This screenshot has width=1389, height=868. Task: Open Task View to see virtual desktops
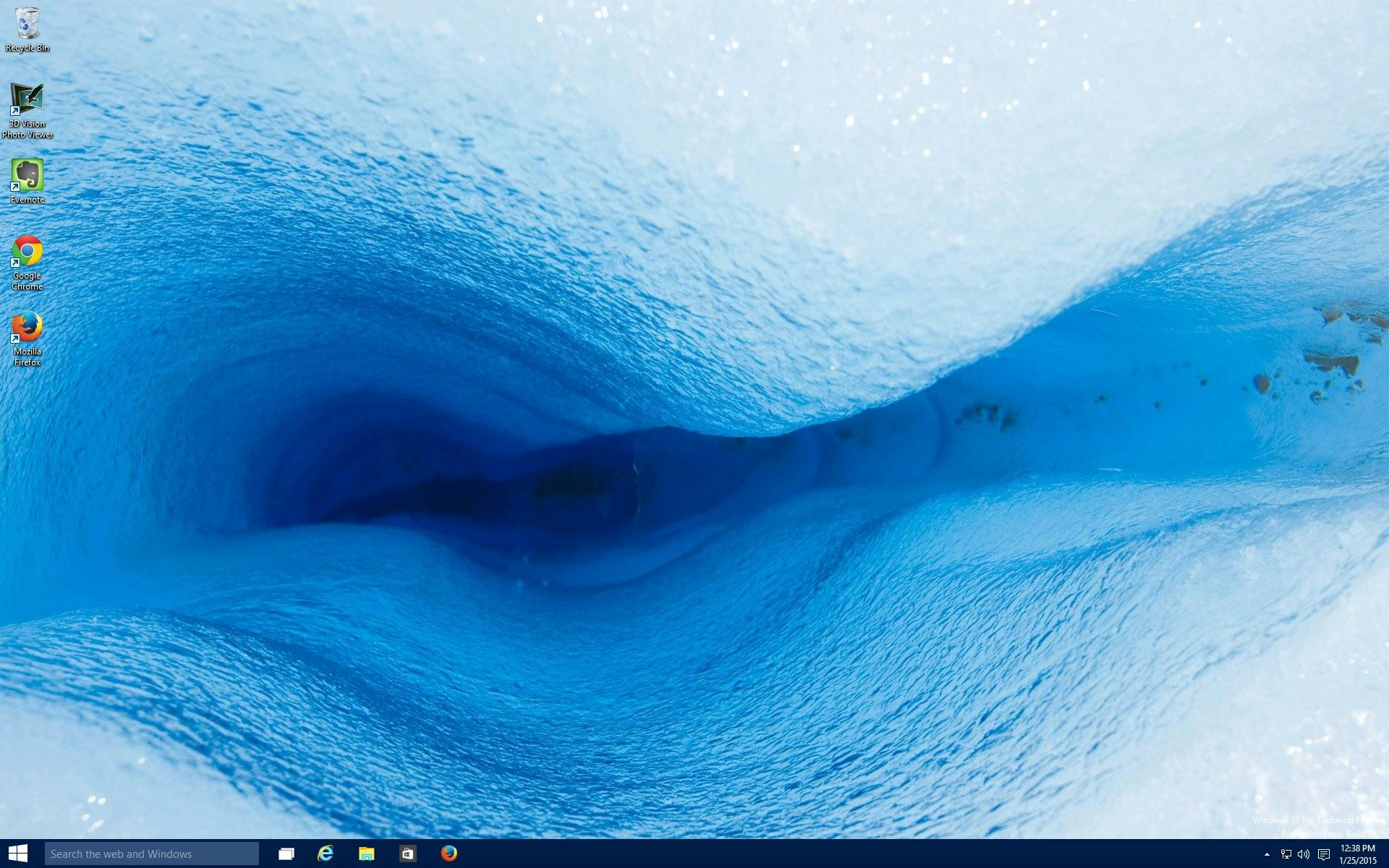click(x=286, y=854)
